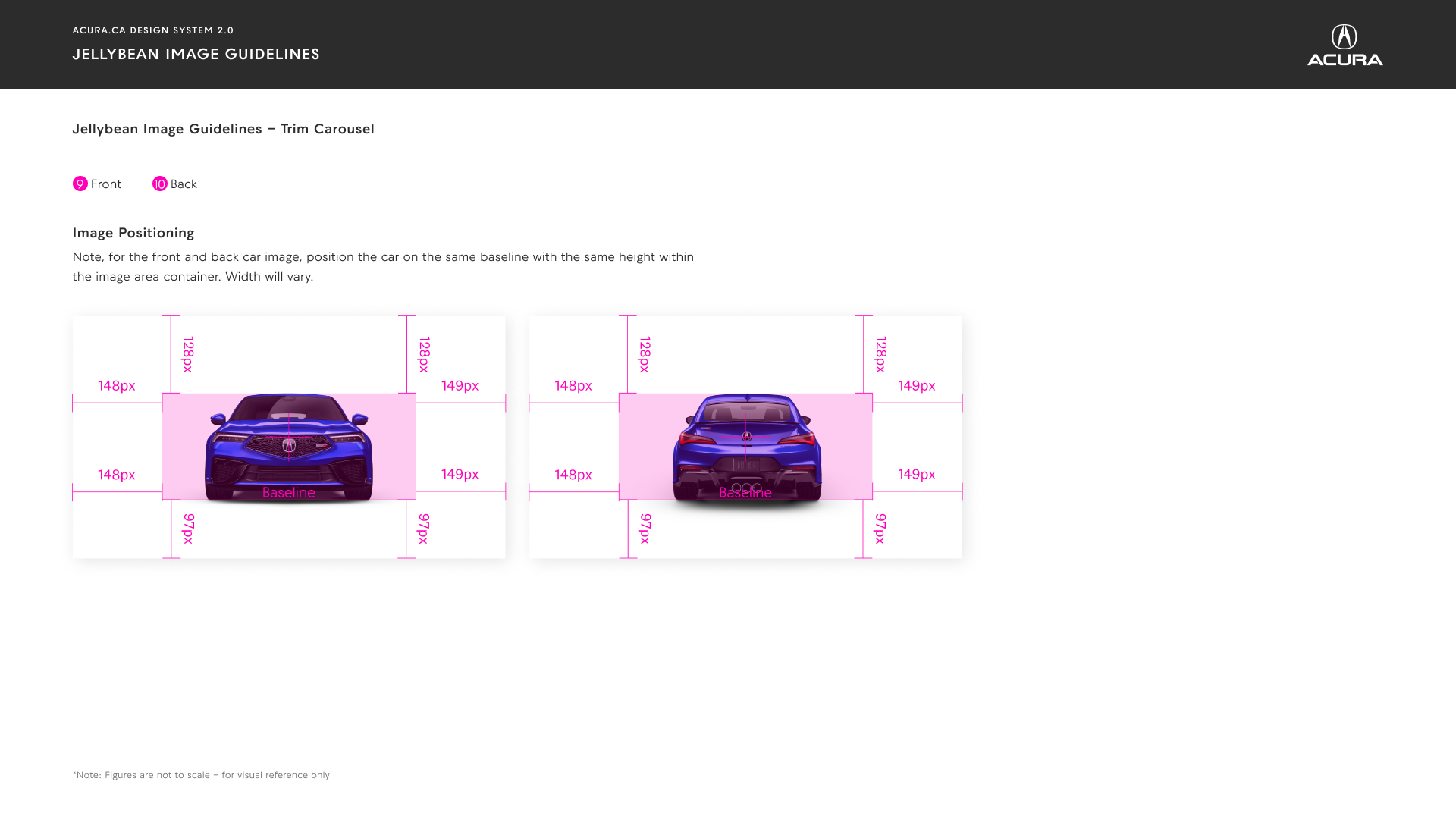Click 'ACURA.CA DESIGN SYSTEM 2.0' header text

click(153, 30)
